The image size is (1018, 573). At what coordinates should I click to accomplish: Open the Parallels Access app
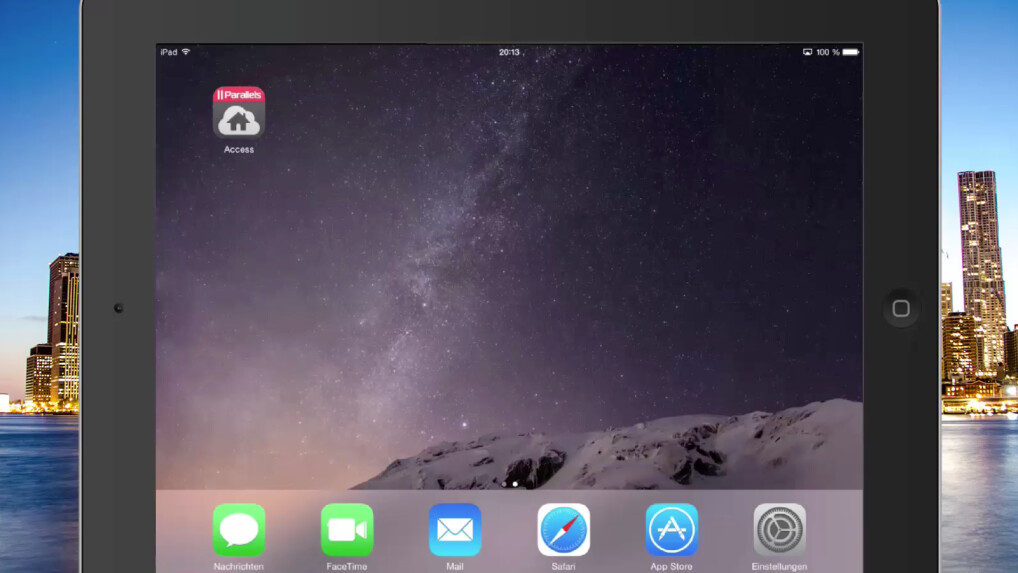click(x=238, y=112)
